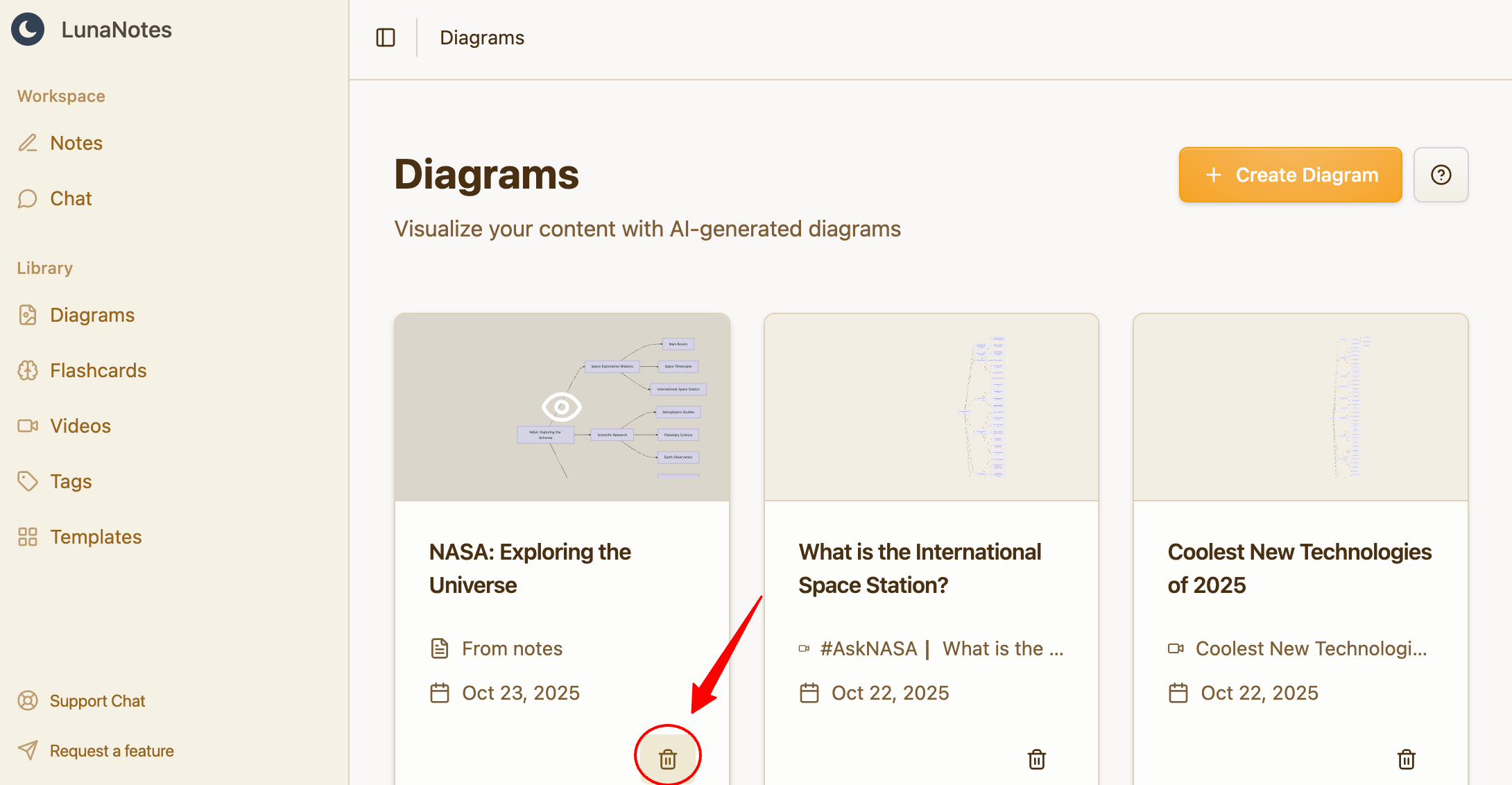This screenshot has width=1512, height=785.
Task: Delete the NASA Exploring the Universe diagram
Action: (x=667, y=759)
